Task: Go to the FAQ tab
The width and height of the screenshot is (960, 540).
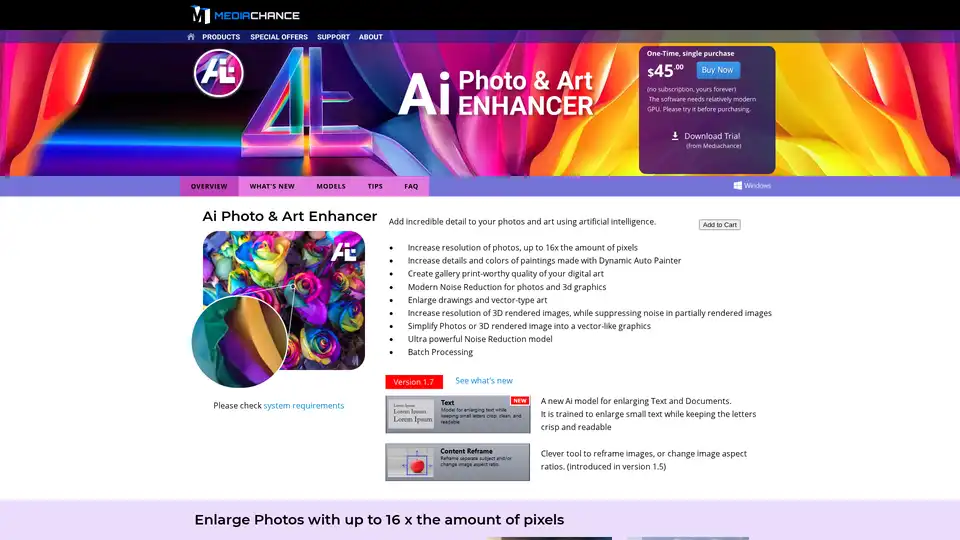Action: point(411,186)
